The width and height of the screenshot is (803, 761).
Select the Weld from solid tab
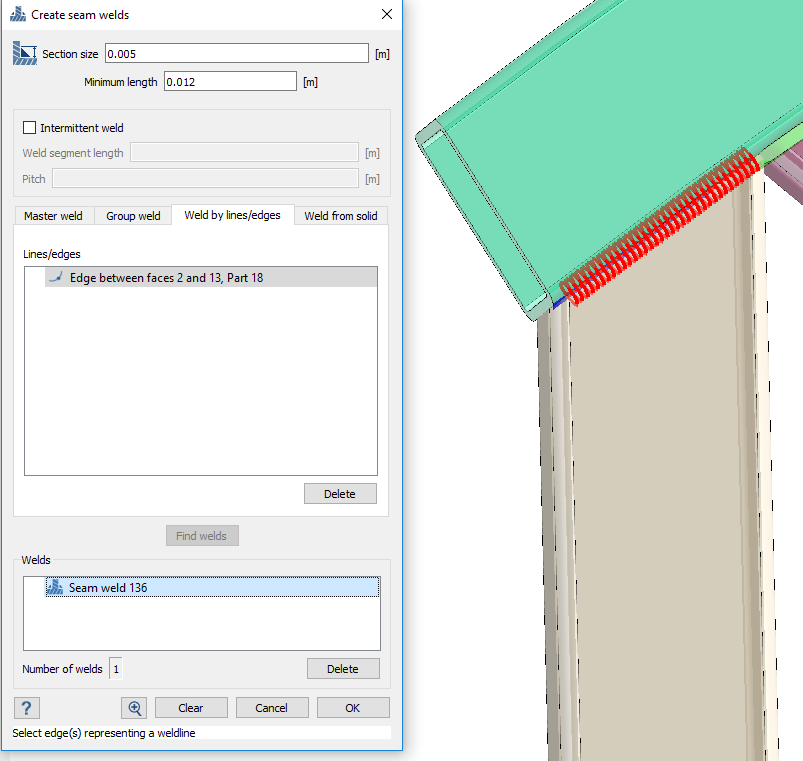[340, 216]
